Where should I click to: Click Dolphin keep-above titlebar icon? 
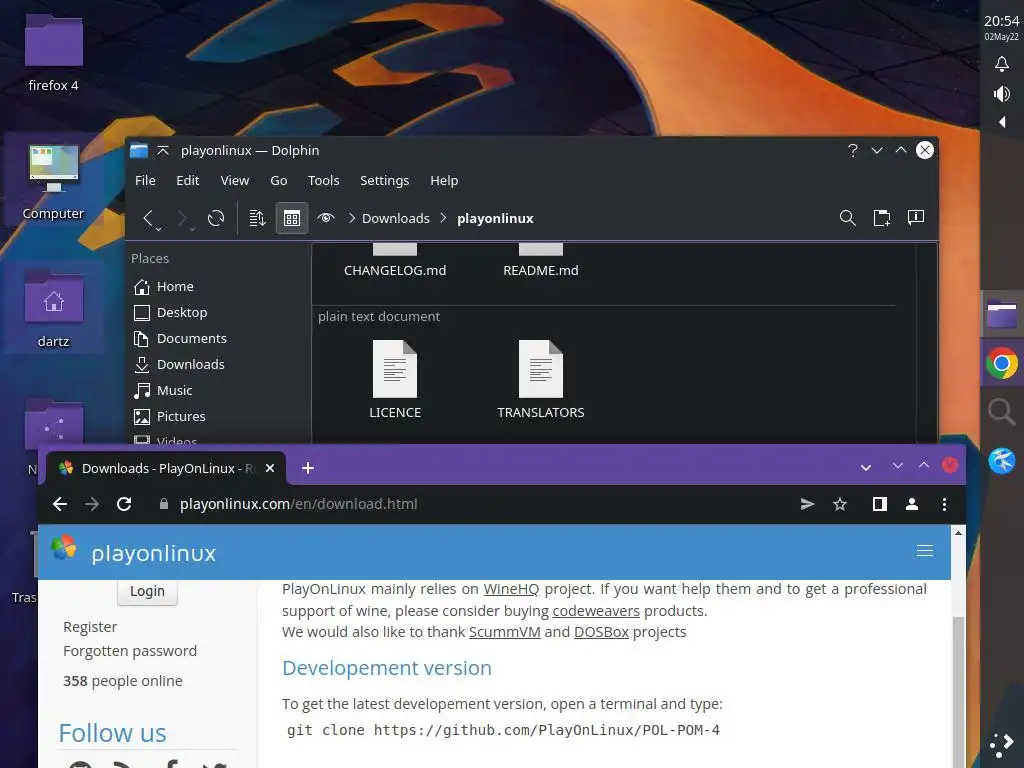click(x=163, y=150)
